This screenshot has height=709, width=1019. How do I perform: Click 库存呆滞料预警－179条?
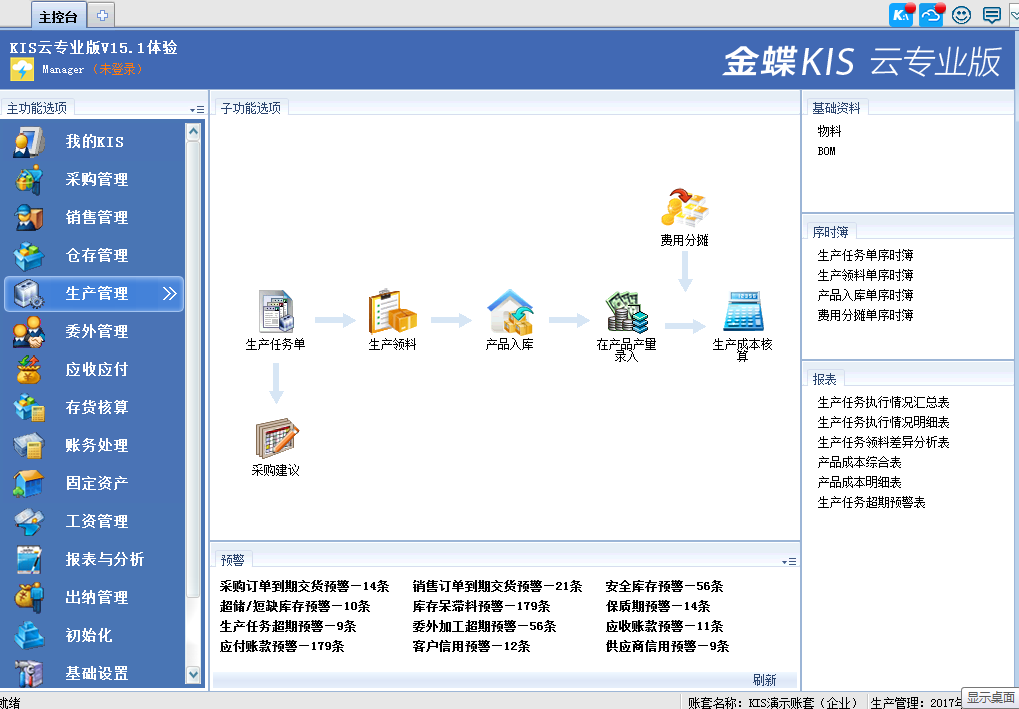481,606
